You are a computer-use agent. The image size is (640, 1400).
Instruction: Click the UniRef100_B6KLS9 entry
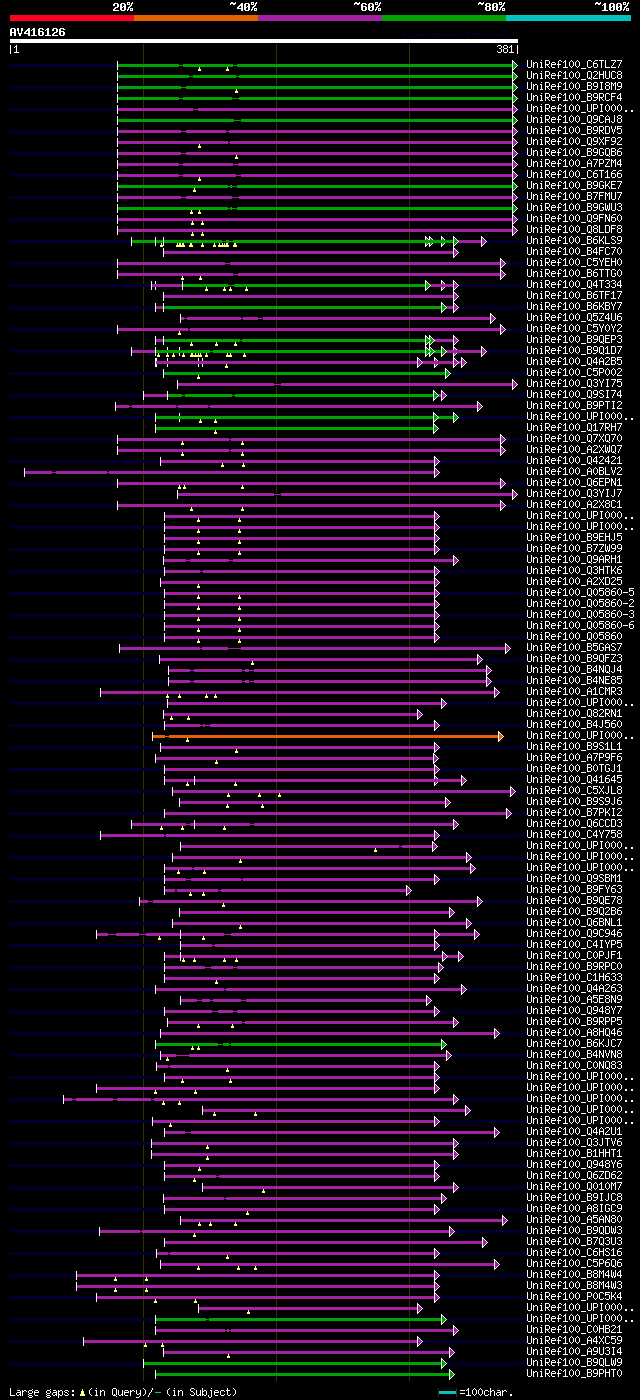(x=576, y=241)
